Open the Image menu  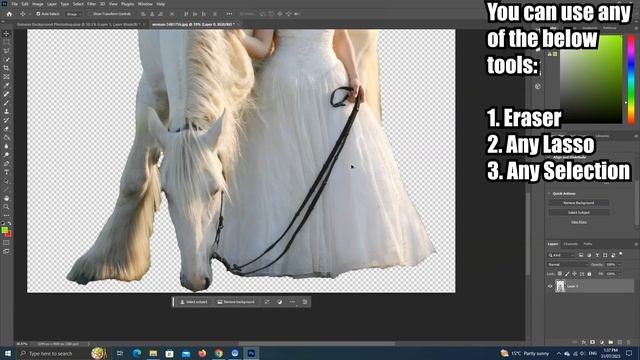(38, 4)
